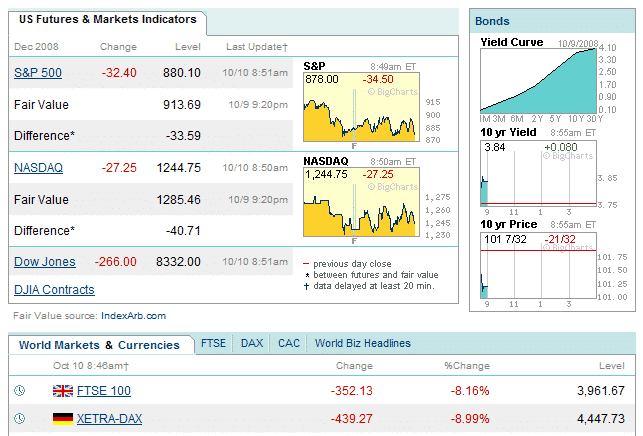Switch to the DAX tab

tap(252, 343)
